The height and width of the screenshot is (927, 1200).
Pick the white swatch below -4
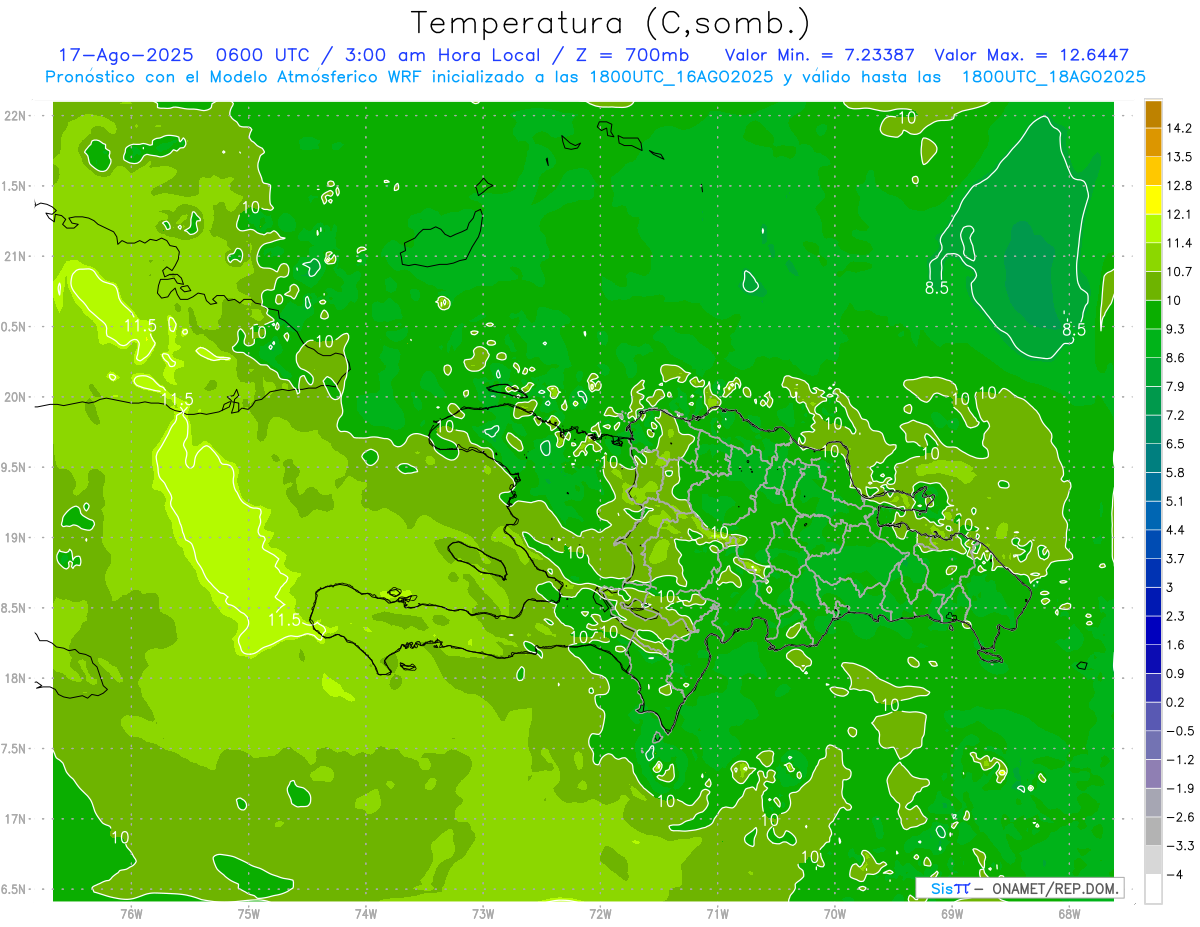pos(1153,889)
